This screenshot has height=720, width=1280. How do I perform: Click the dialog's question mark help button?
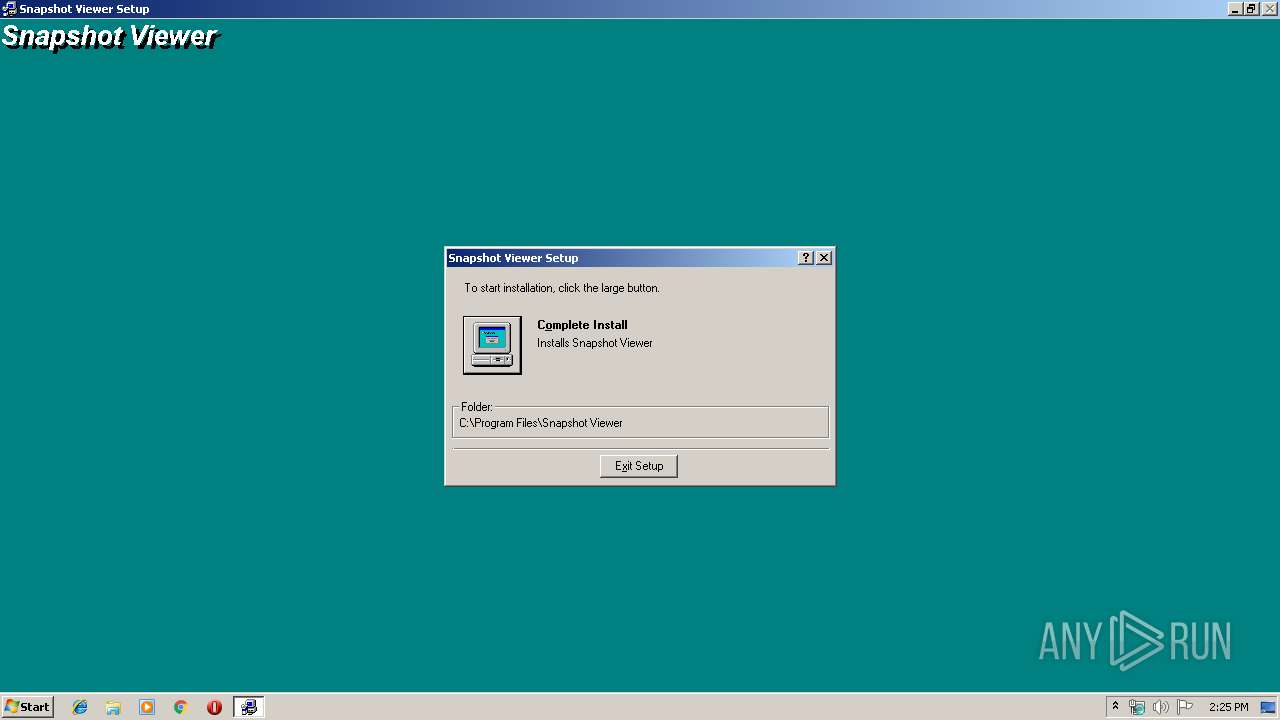(x=806, y=258)
